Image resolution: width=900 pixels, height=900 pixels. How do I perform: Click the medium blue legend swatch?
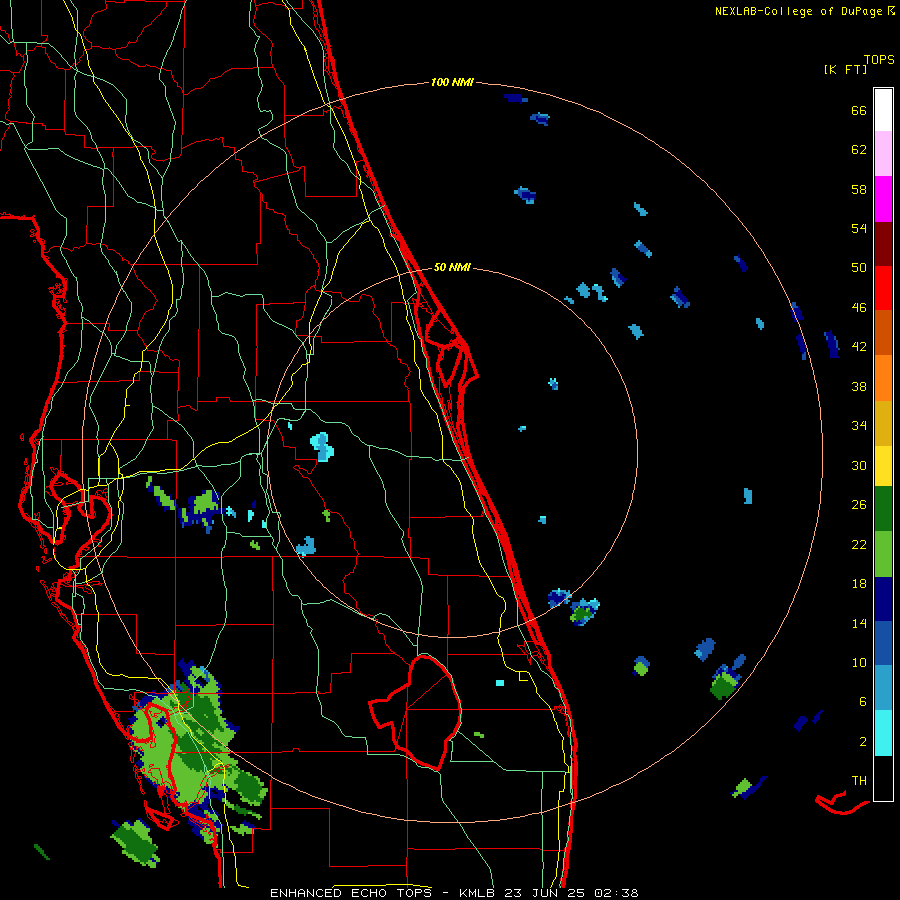click(883, 643)
